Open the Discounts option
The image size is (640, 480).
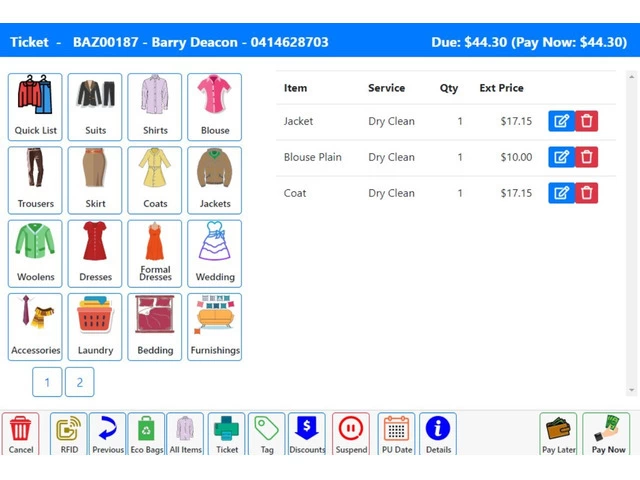point(306,435)
